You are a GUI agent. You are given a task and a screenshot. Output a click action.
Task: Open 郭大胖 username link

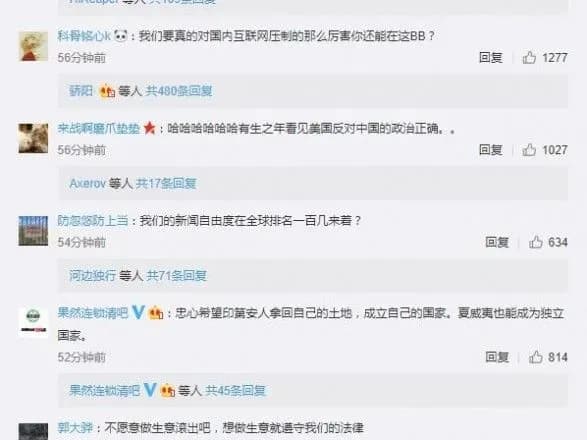[75, 427]
